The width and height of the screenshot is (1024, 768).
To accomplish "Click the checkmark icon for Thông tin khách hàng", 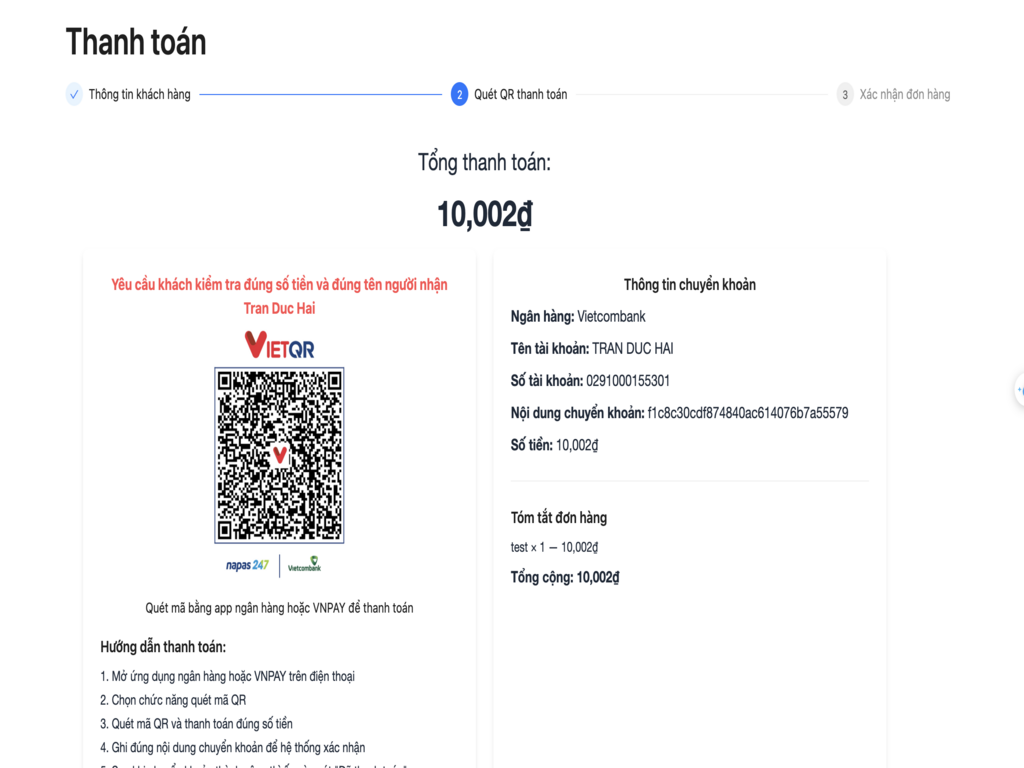I will 74,95.
